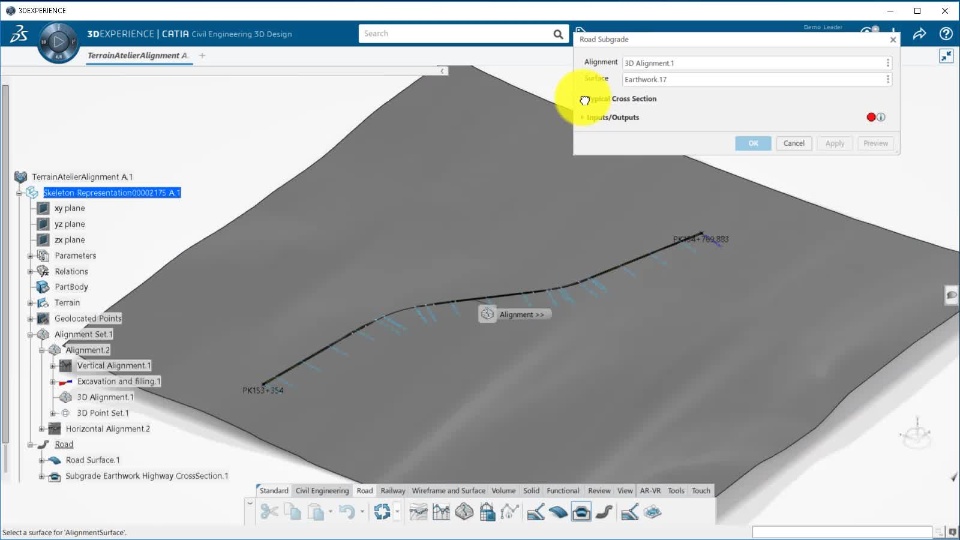Expand Horizontal Alignment.2 node

click(x=42, y=429)
